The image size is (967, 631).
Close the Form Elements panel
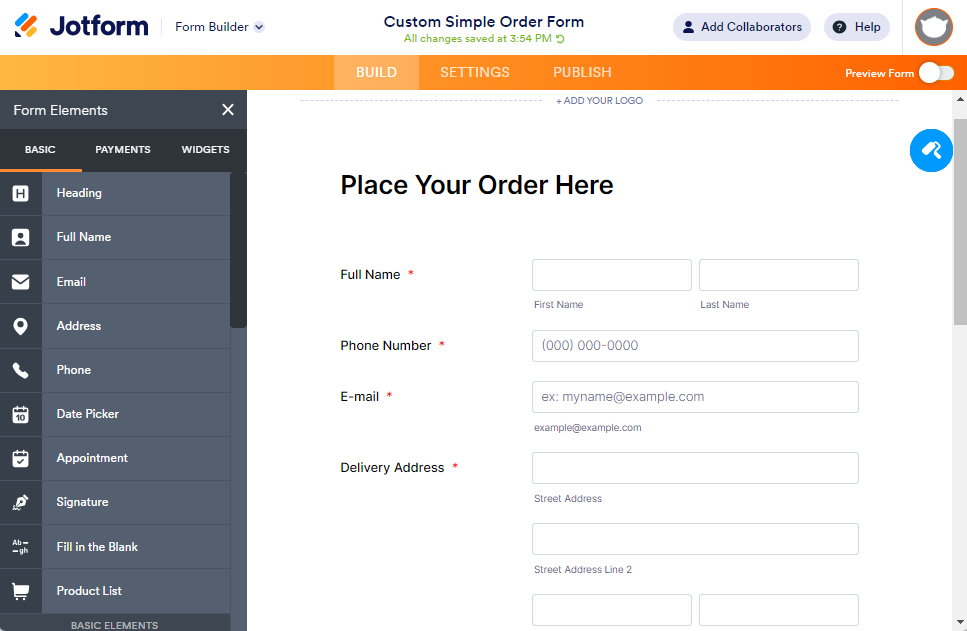(x=228, y=110)
